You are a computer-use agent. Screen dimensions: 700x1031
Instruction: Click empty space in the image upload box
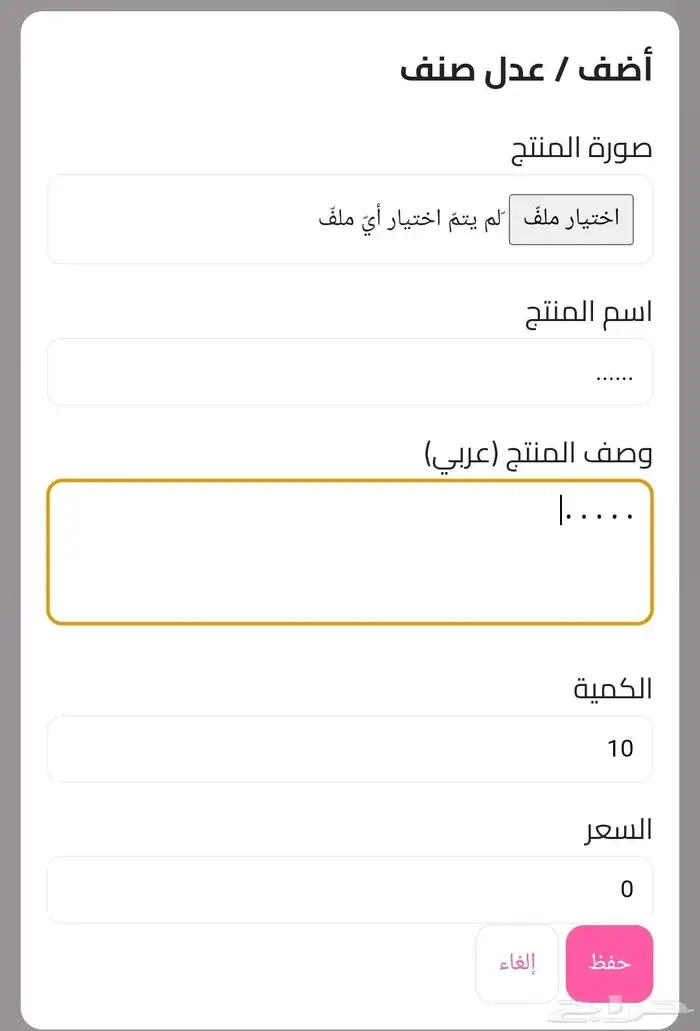[180, 220]
